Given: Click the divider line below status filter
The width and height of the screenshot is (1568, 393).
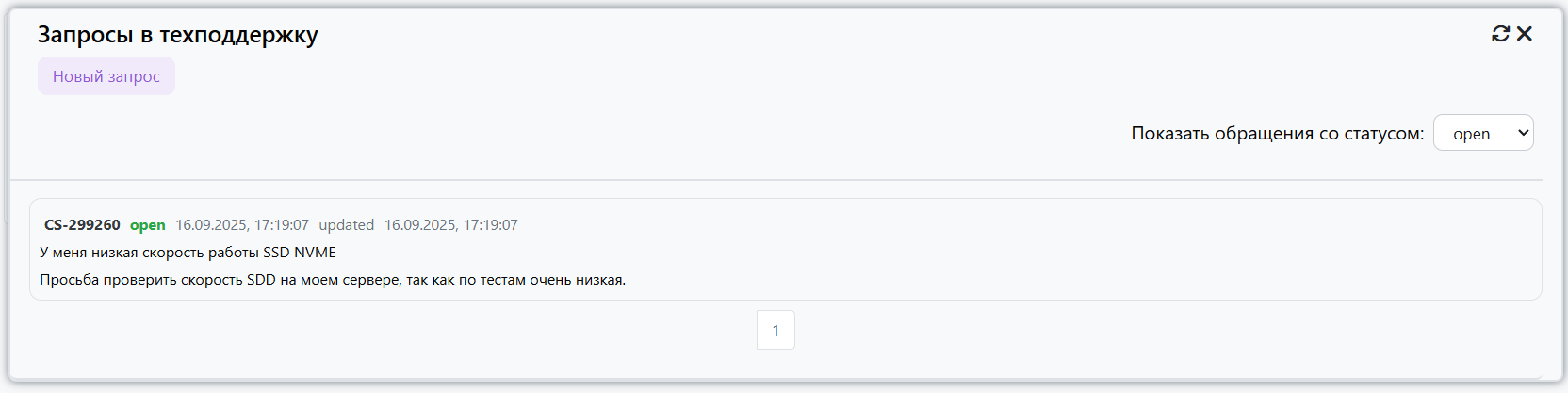Looking at the screenshot, I should point(776,179).
